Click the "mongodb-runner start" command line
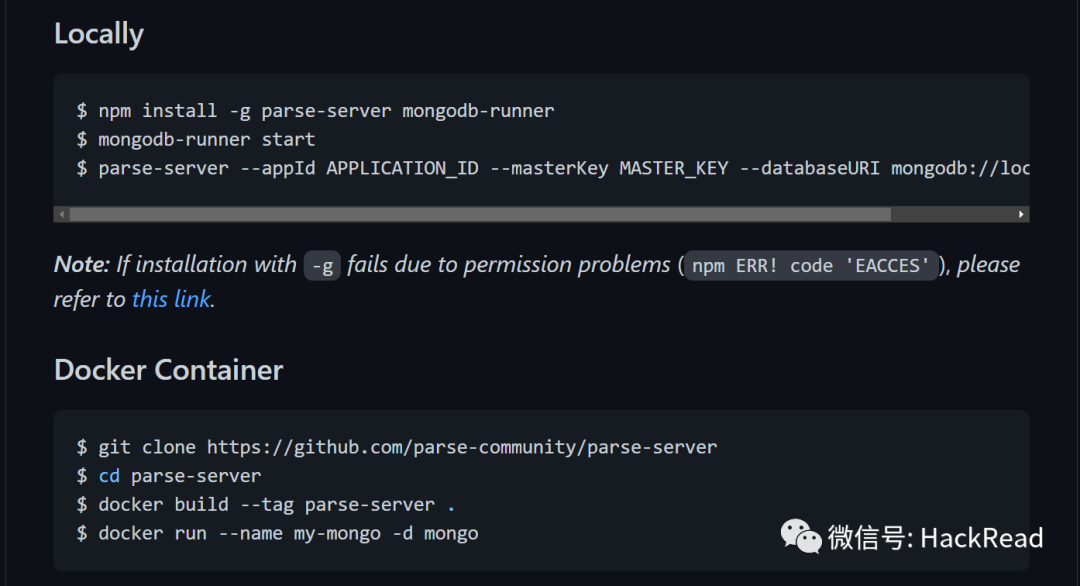The height and width of the screenshot is (586, 1080). point(196,140)
